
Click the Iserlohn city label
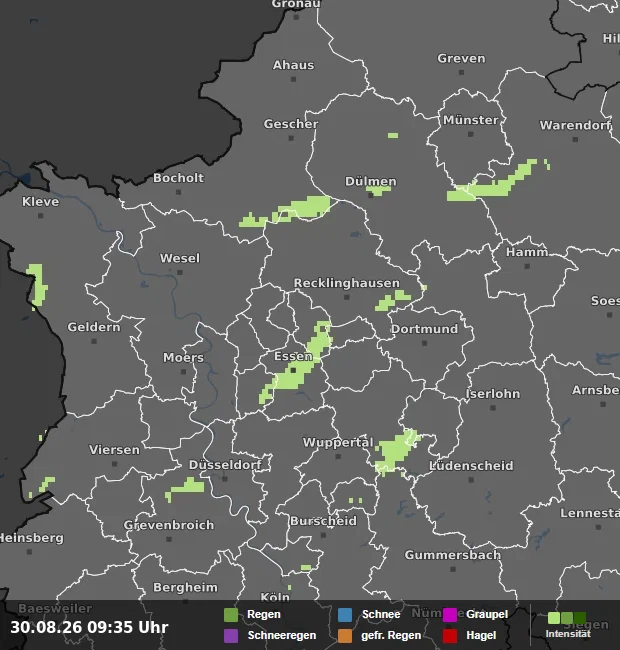(493, 394)
